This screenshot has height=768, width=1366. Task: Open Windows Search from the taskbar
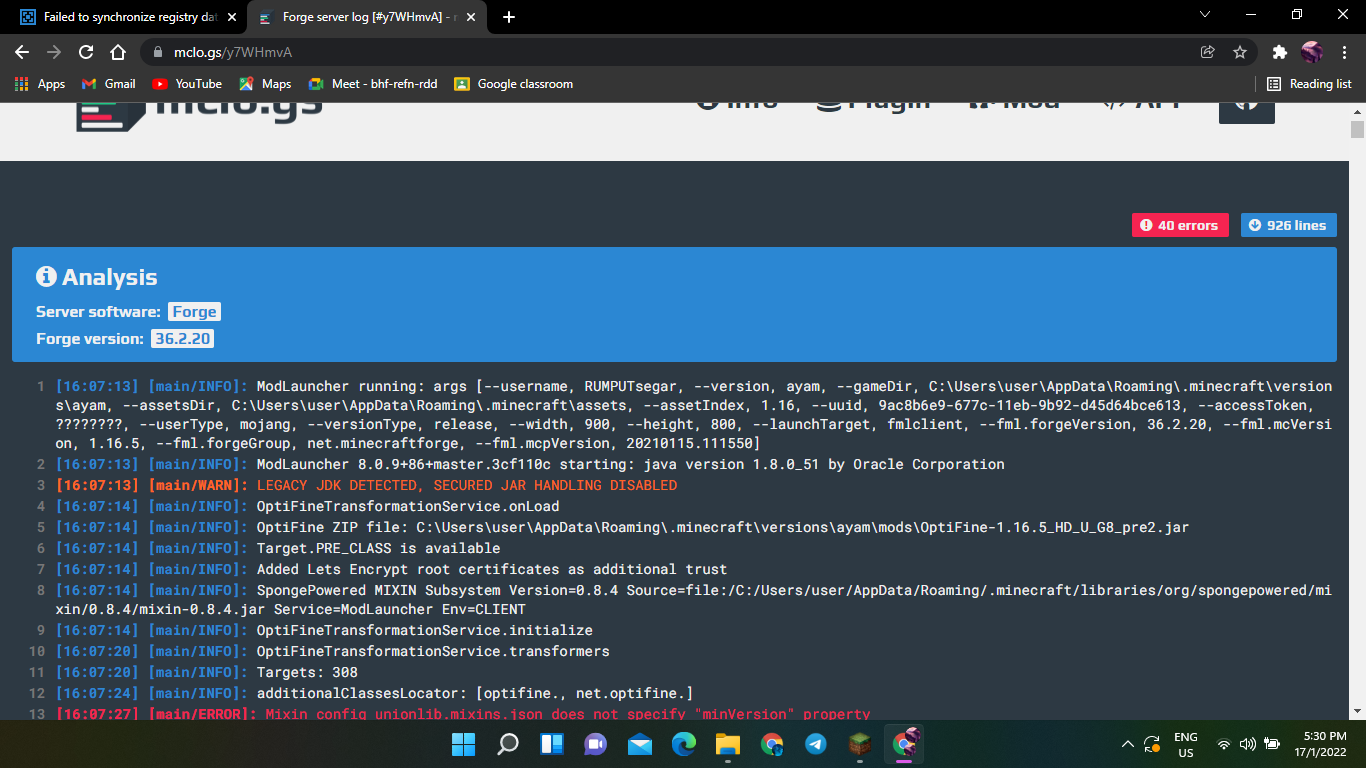[x=508, y=744]
